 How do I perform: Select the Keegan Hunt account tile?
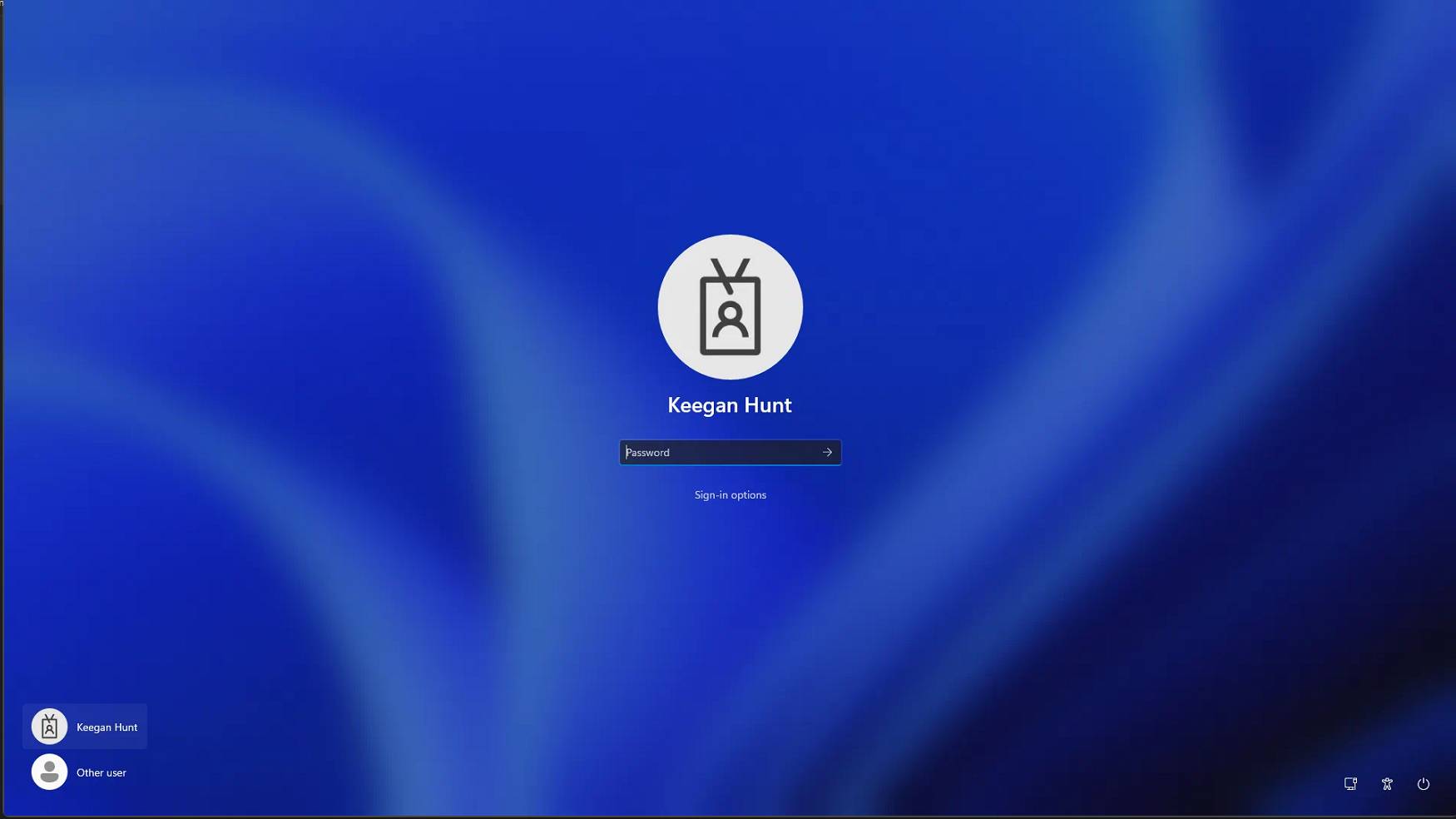pos(85,727)
